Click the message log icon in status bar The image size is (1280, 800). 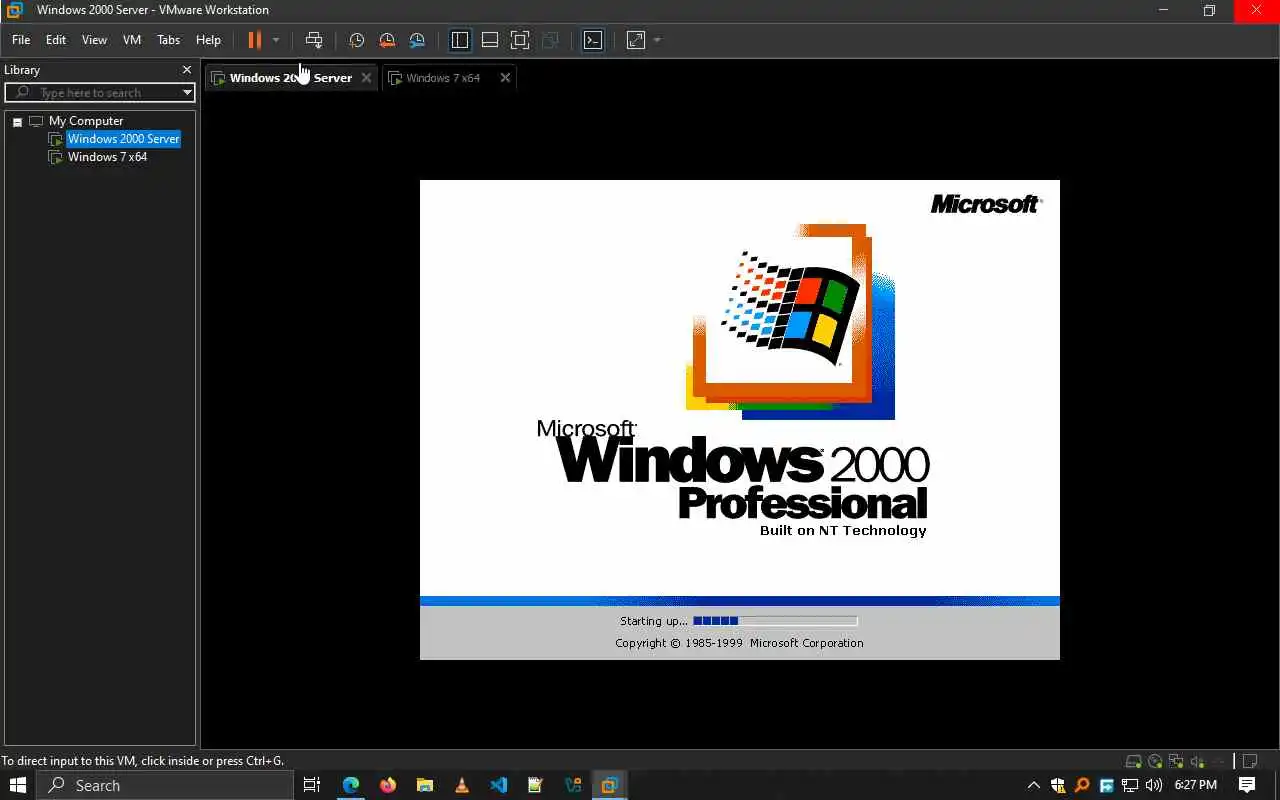(x=1250, y=761)
